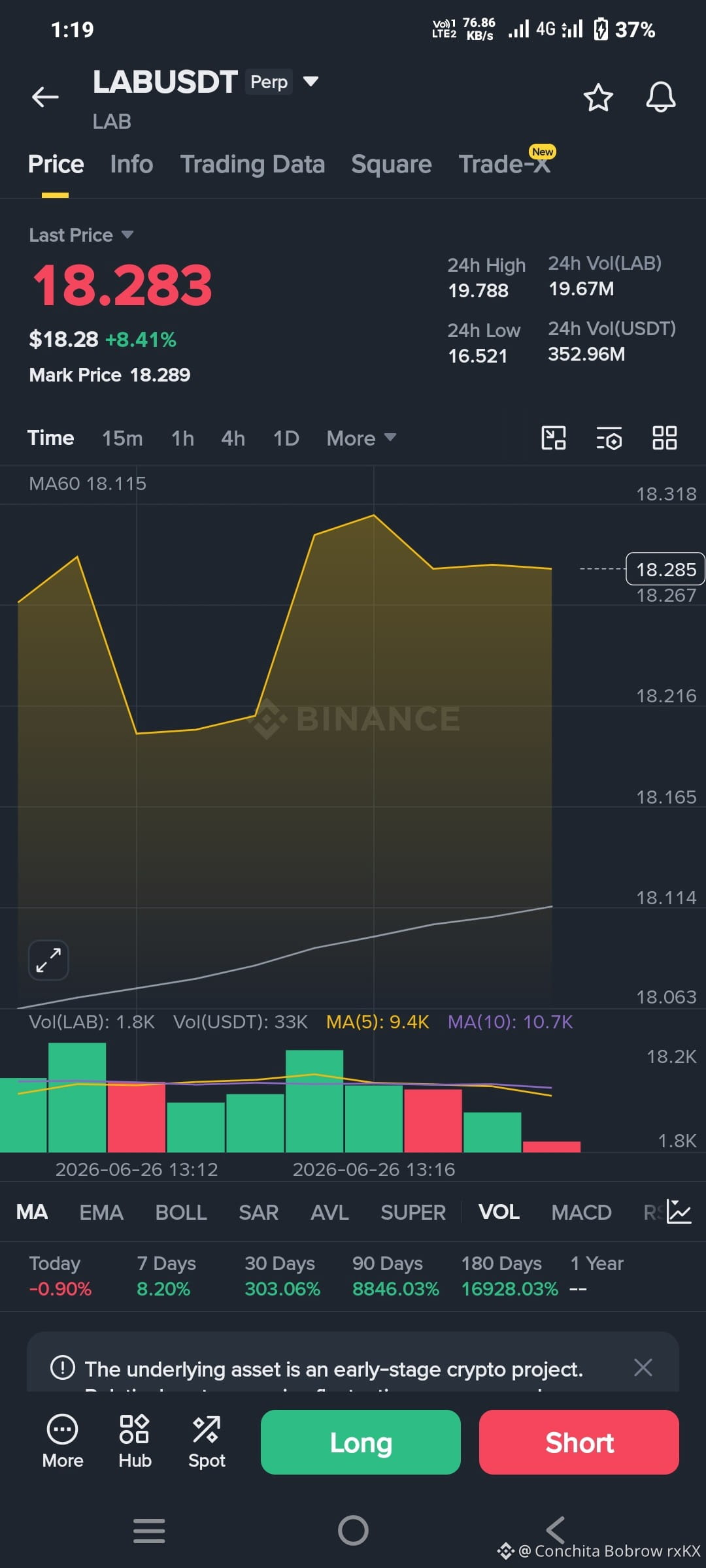Select the Price tab
The width and height of the screenshot is (706, 1568).
coord(56,164)
